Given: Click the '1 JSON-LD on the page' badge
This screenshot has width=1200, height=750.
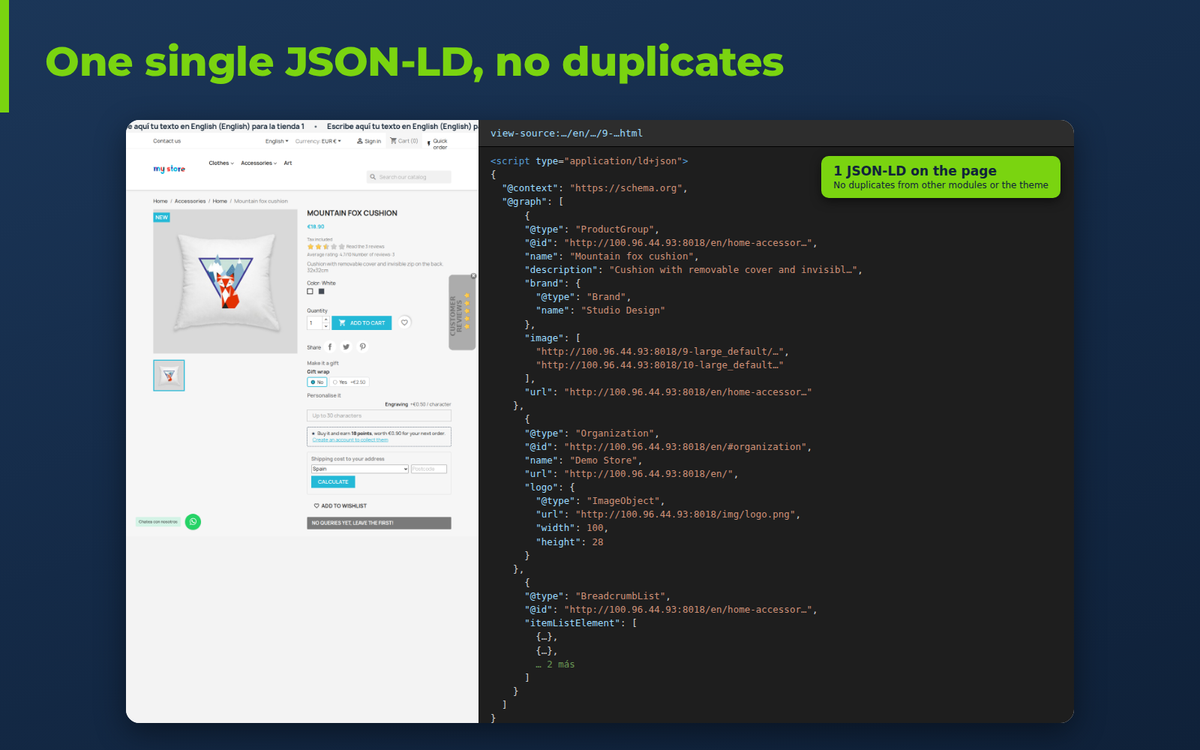Looking at the screenshot, I should pyautogui.click(x=940, y=177).
